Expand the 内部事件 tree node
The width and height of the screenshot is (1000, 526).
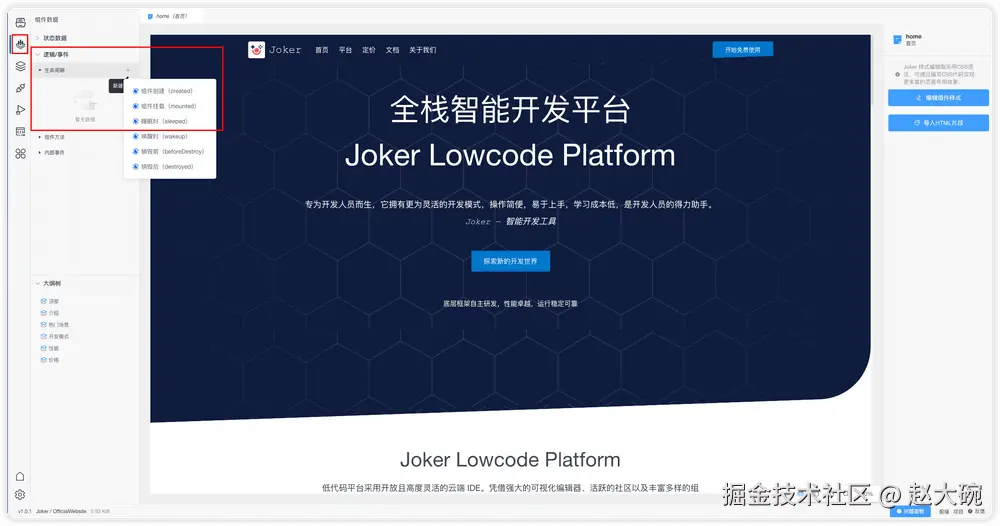coord(40,152)
